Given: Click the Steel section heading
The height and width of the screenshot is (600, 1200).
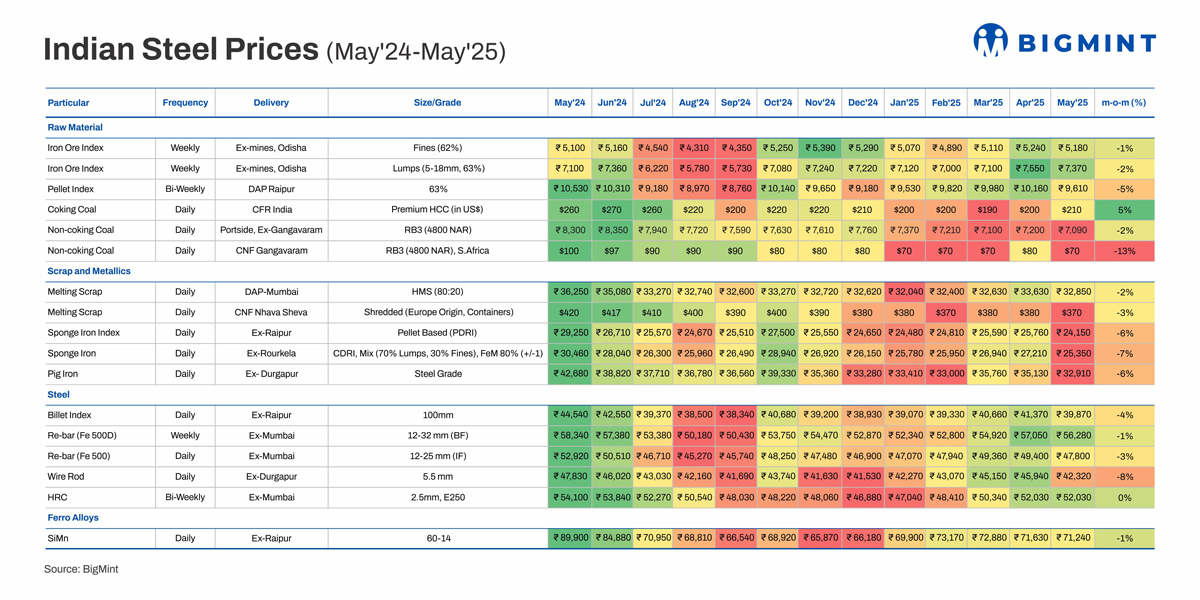Looking at the screenshot, I should [x=58, y=395].
